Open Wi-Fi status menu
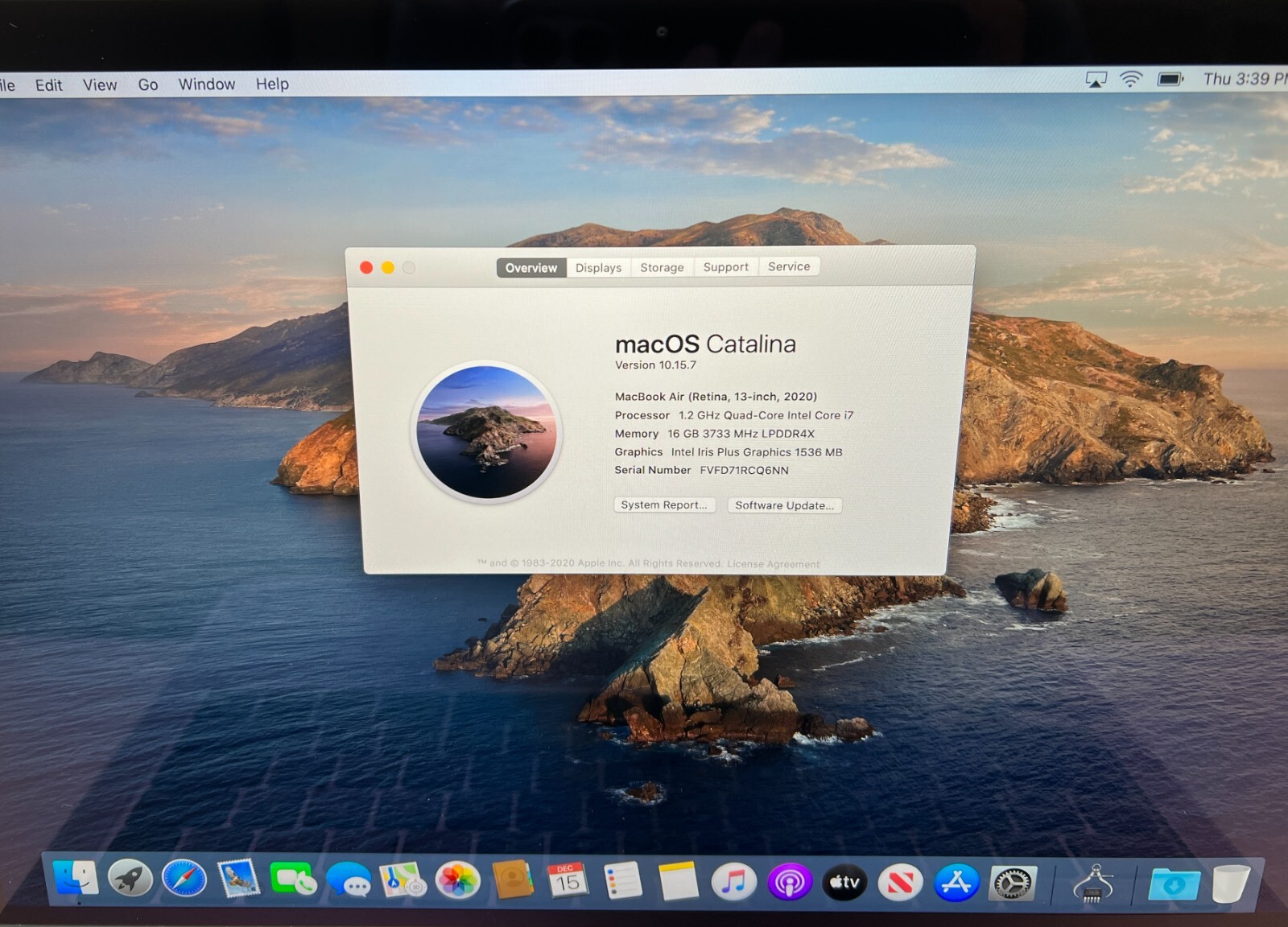 [1131, 79]
